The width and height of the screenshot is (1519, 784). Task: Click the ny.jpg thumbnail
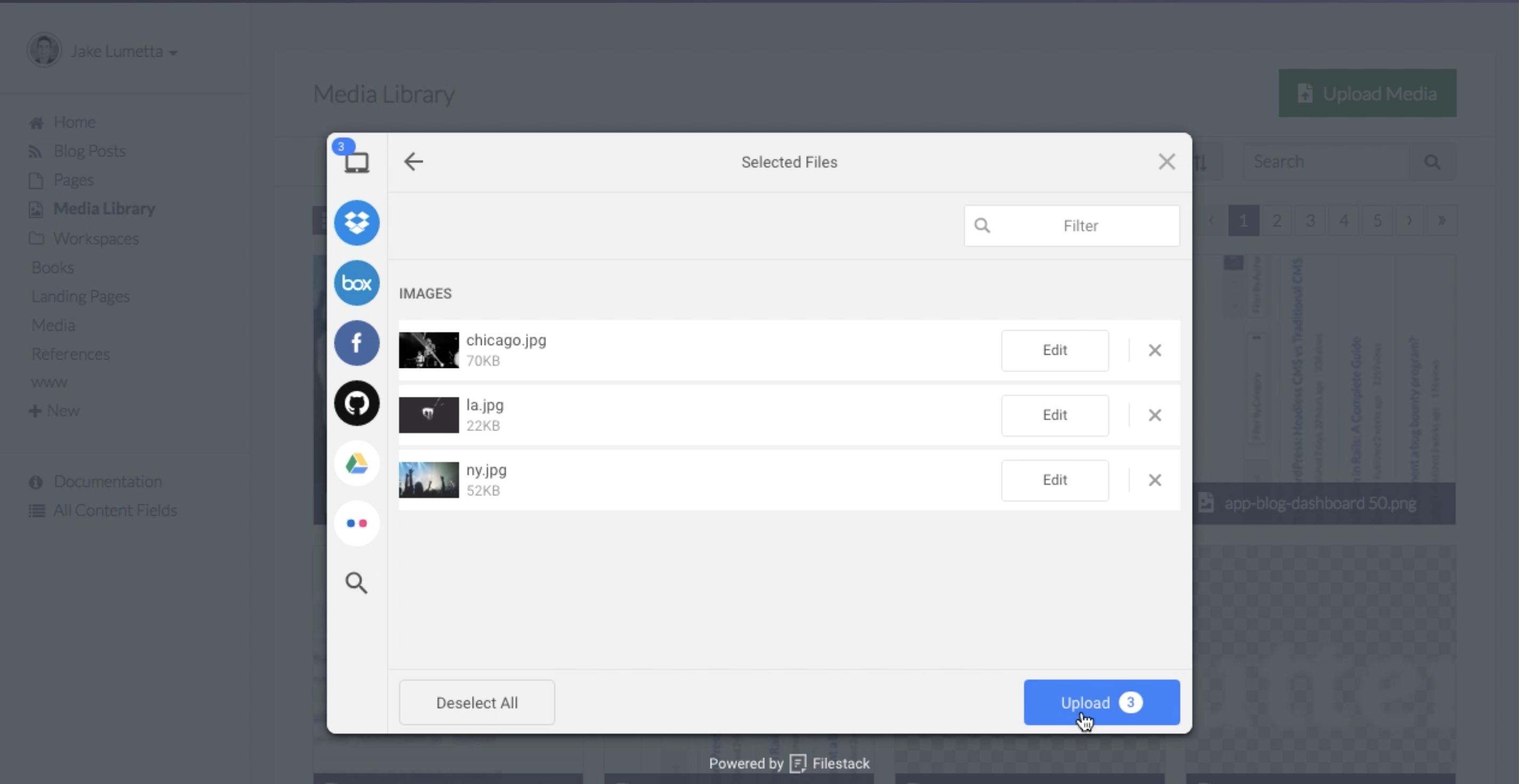point(429,480)
